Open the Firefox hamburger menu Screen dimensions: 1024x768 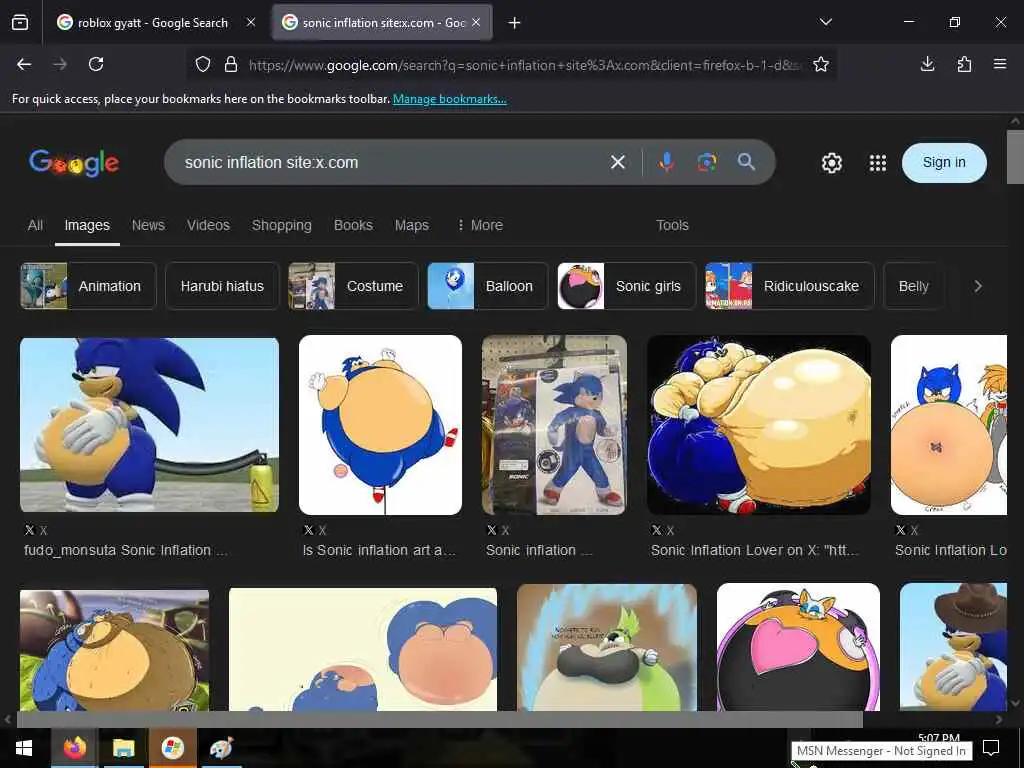[x=1000, y=64]
